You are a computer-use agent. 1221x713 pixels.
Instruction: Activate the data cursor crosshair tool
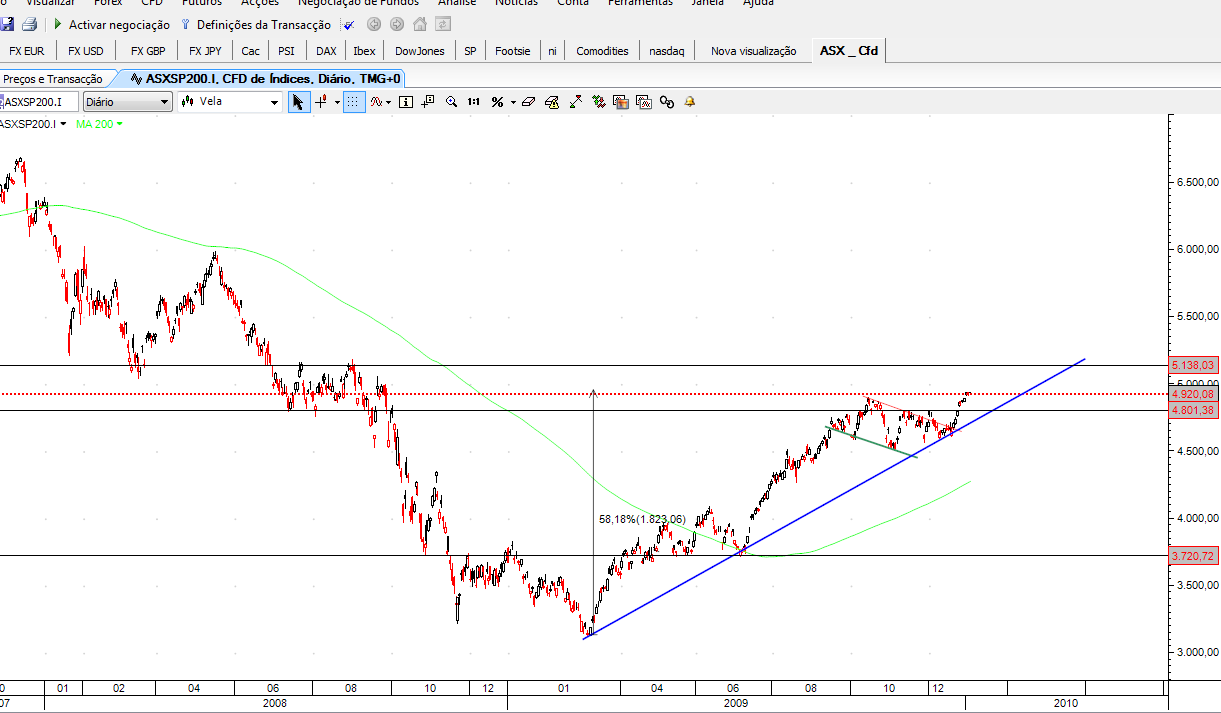click(428, 101)
